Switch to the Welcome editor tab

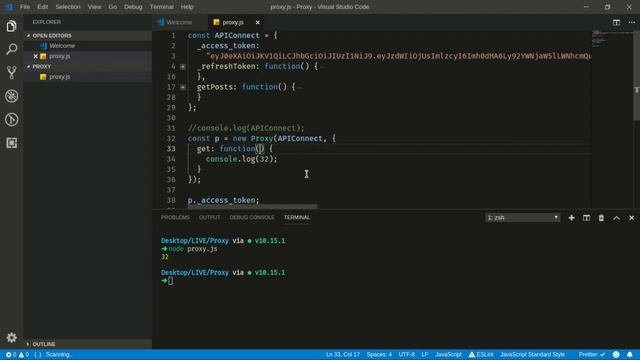(180, 22)
